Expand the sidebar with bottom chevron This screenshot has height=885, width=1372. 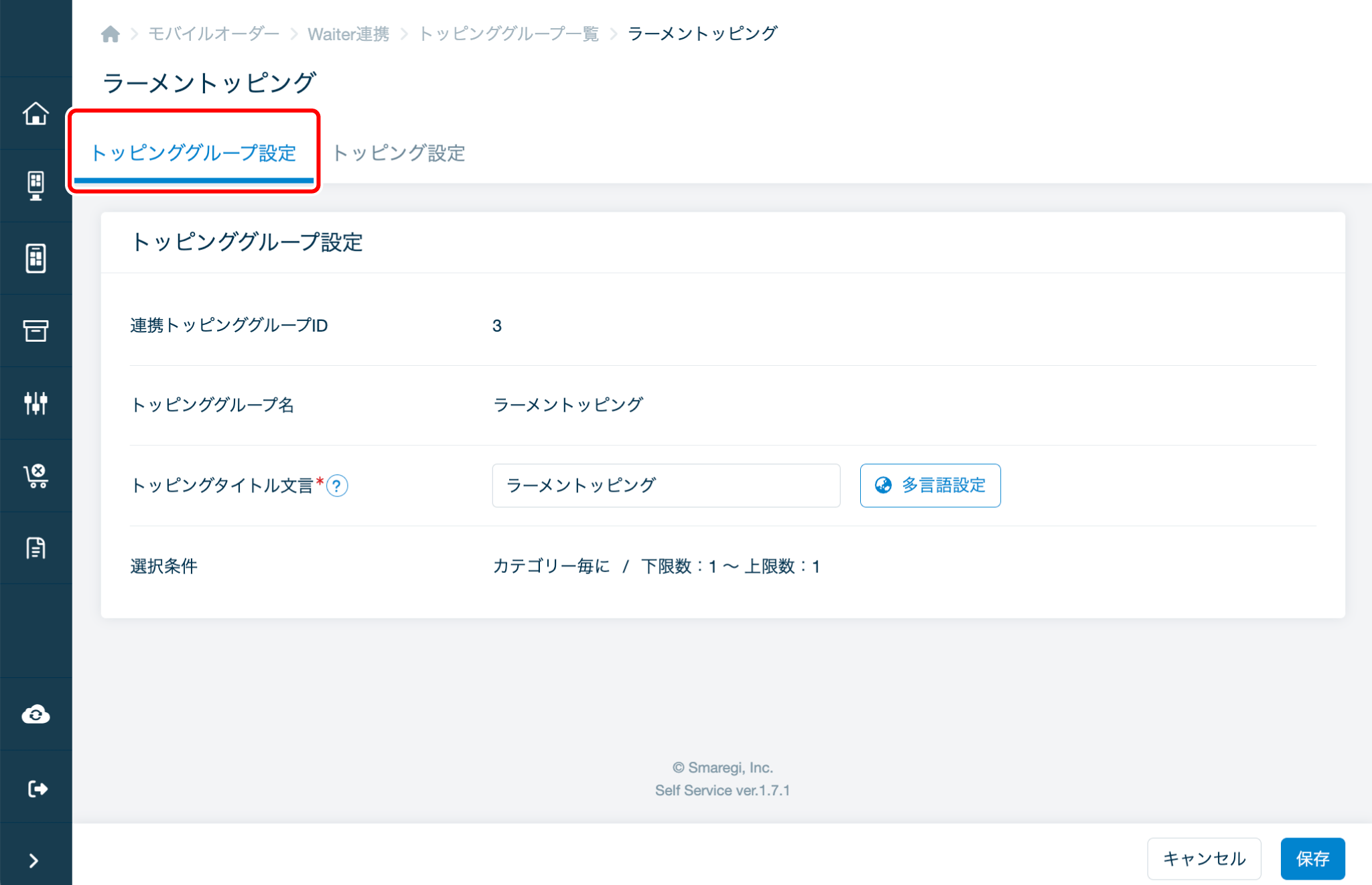pos(33,860)
